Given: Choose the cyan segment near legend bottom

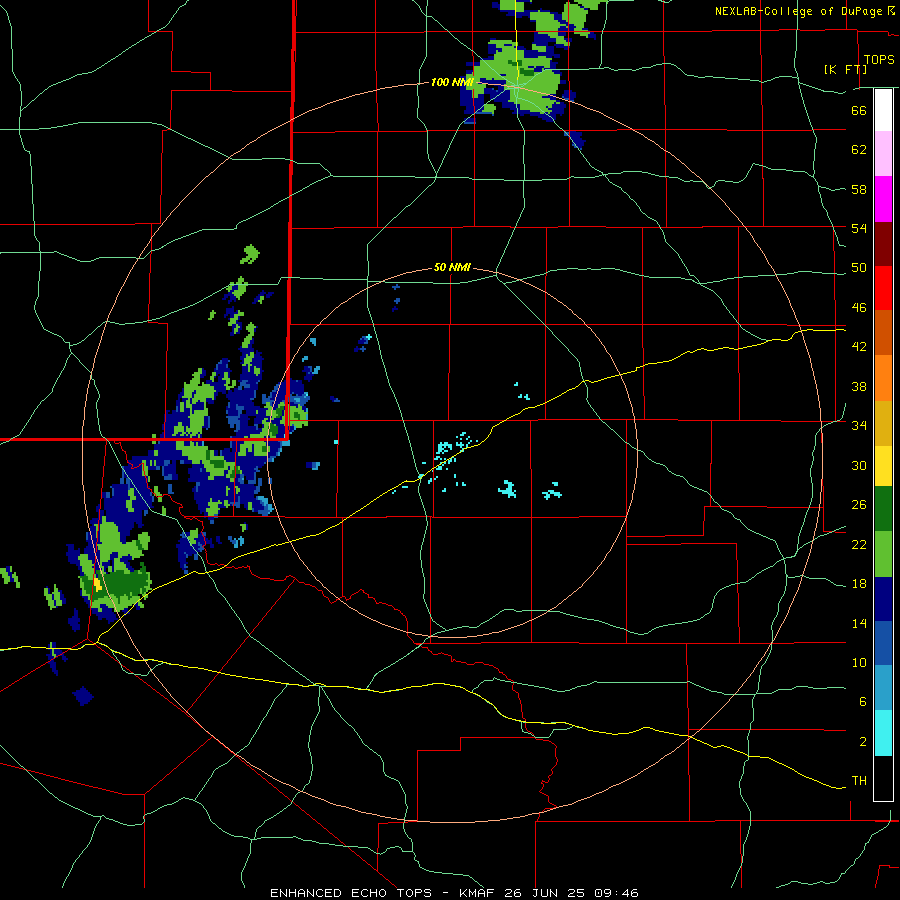Looking at the screenshot, I should (883, 733).
